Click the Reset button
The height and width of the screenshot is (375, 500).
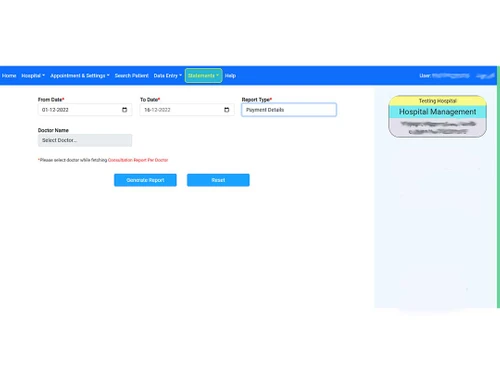pyautogui.click(x=218, y=180)
